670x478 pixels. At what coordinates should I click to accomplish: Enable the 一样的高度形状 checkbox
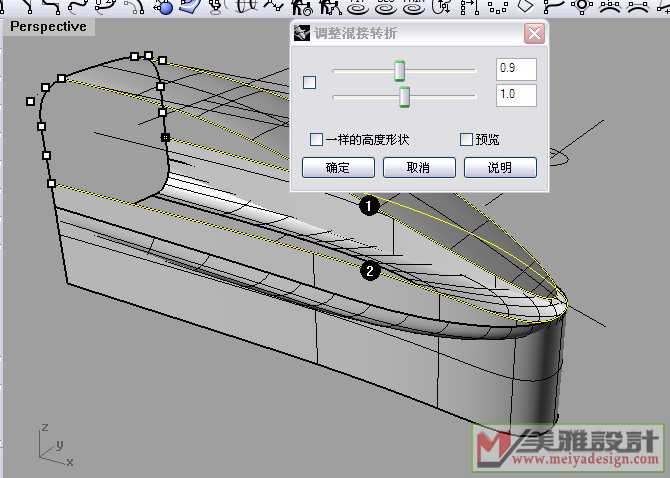[x=316, y=139]
